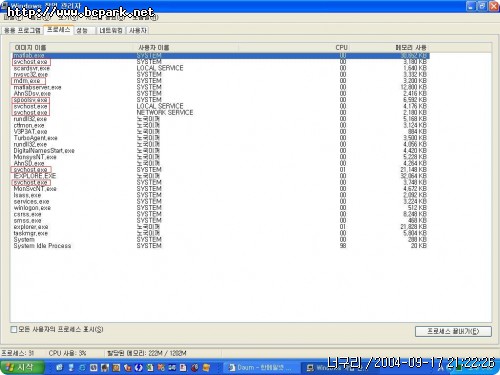Screen dimensions: 500x375
Task: Select the taskmgr.exe process row
Action: (220, 233)
